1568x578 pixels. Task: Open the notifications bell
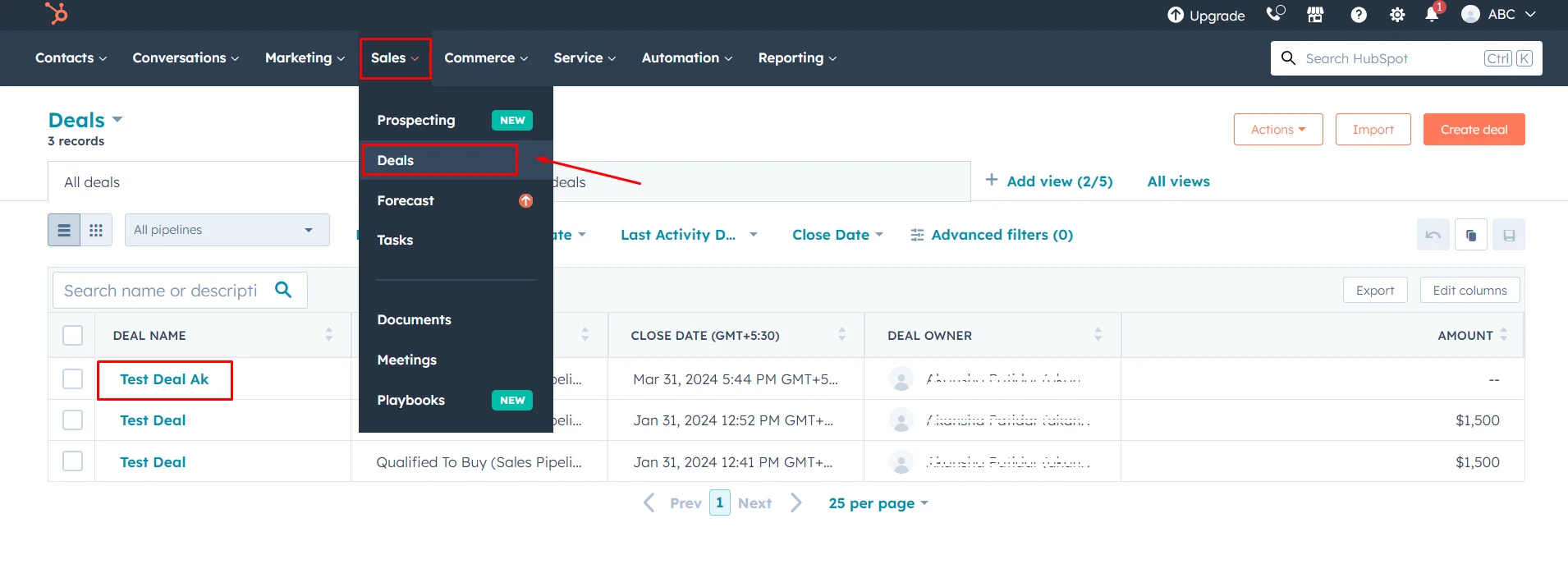point(1433,14)
